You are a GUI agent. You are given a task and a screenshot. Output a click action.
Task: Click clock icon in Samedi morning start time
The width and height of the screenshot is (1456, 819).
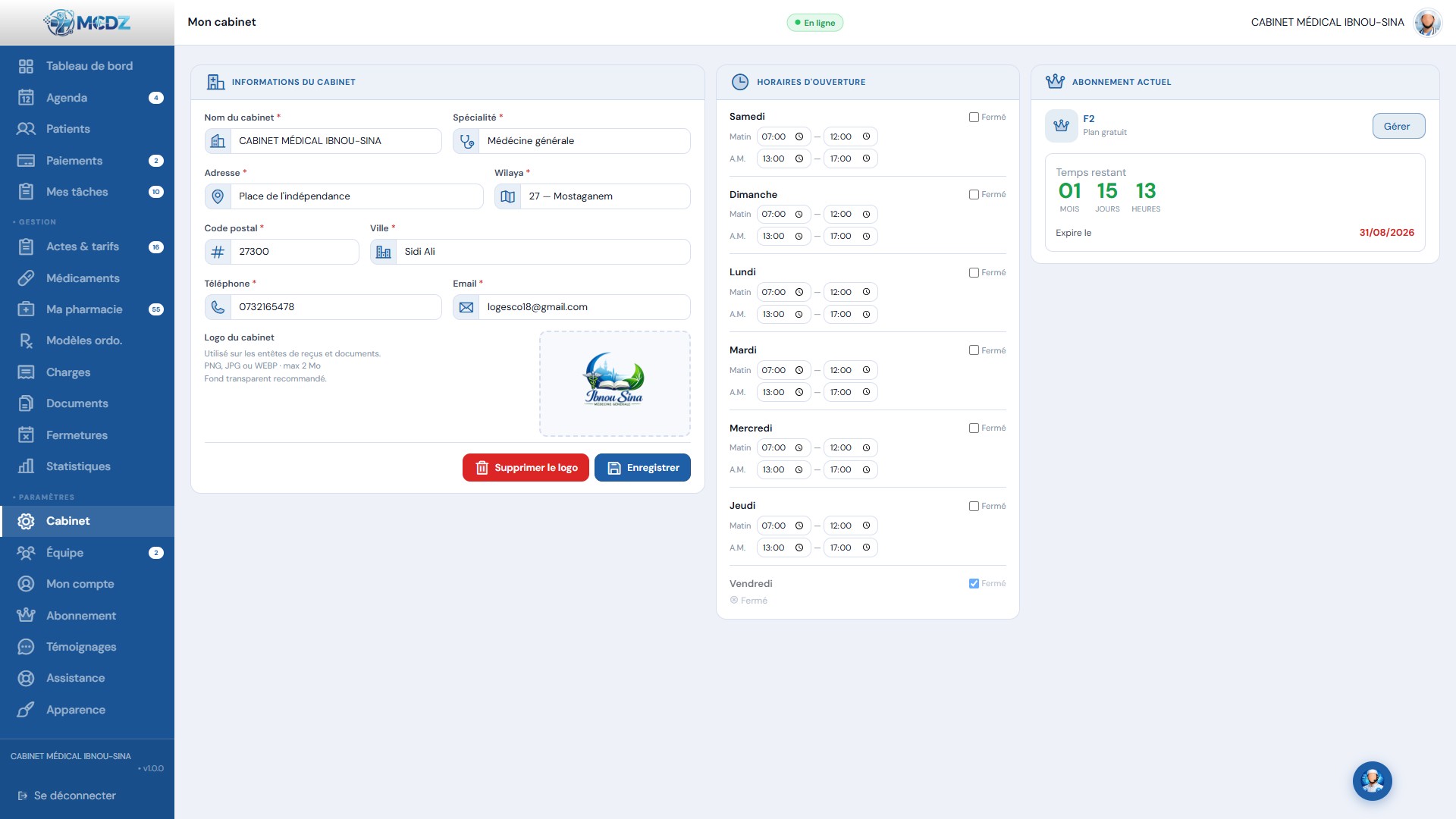click(x=799, y=136)
